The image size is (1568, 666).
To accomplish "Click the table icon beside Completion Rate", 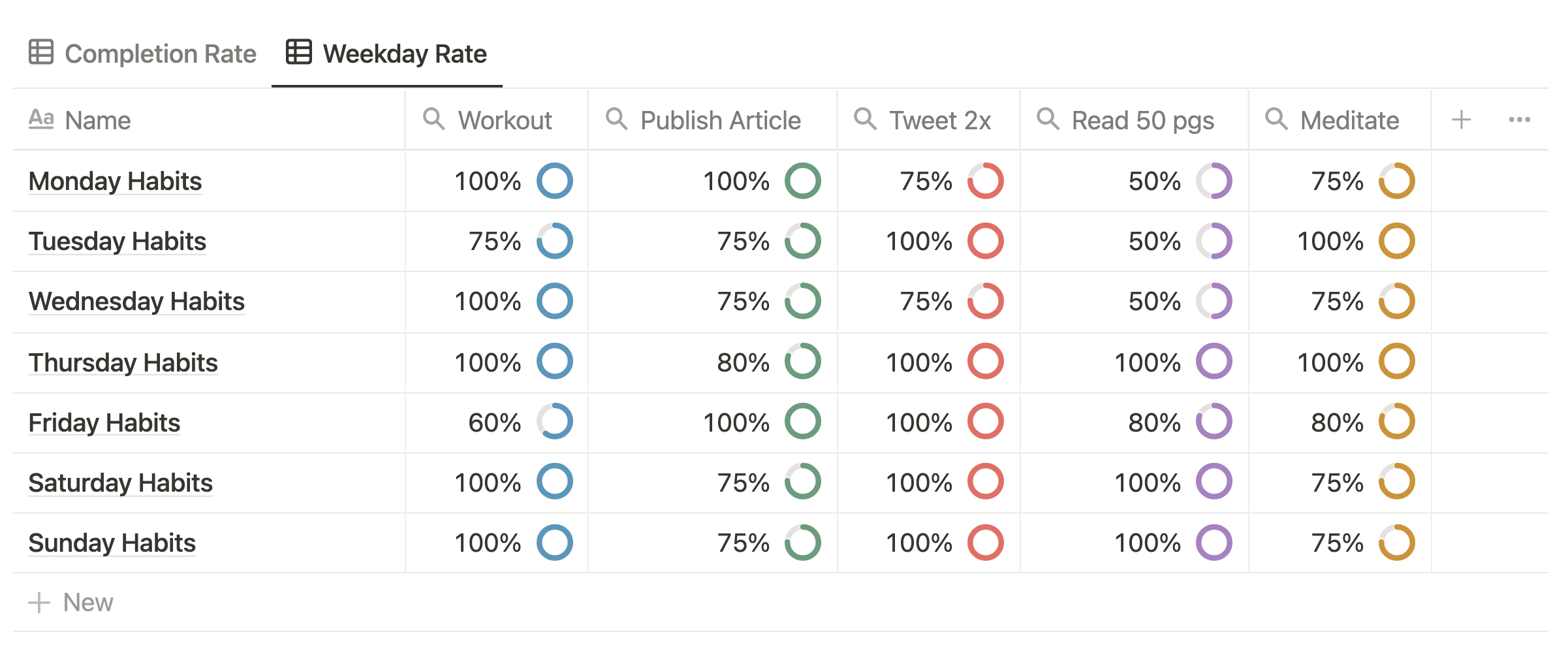I will click(x=41, y=52).
